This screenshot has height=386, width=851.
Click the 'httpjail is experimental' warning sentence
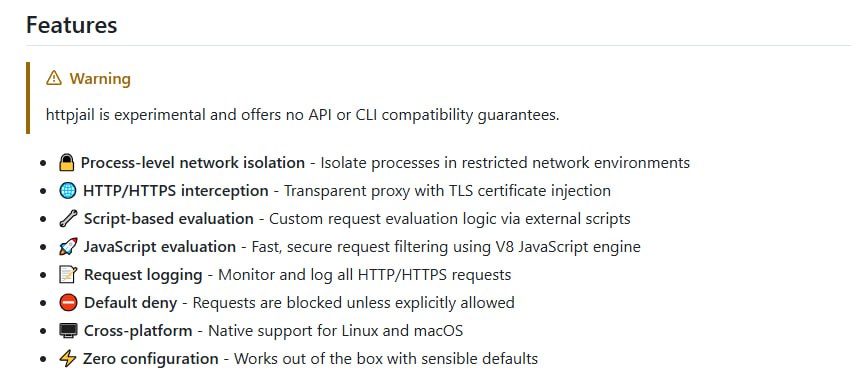pyautogui.click(x=303, y=115)
